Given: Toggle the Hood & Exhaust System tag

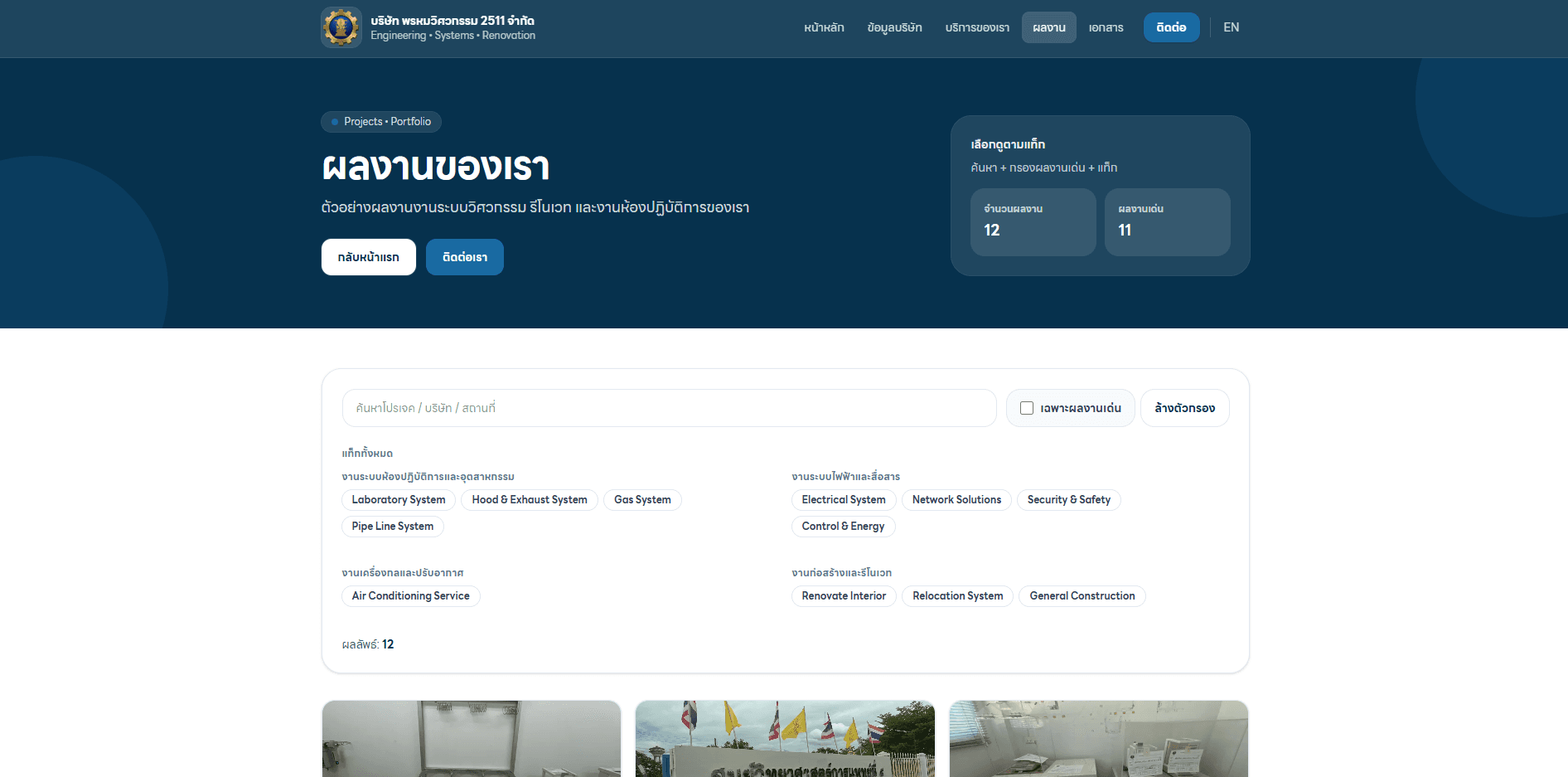Looking at the screenshot, I should pos(529,500).
